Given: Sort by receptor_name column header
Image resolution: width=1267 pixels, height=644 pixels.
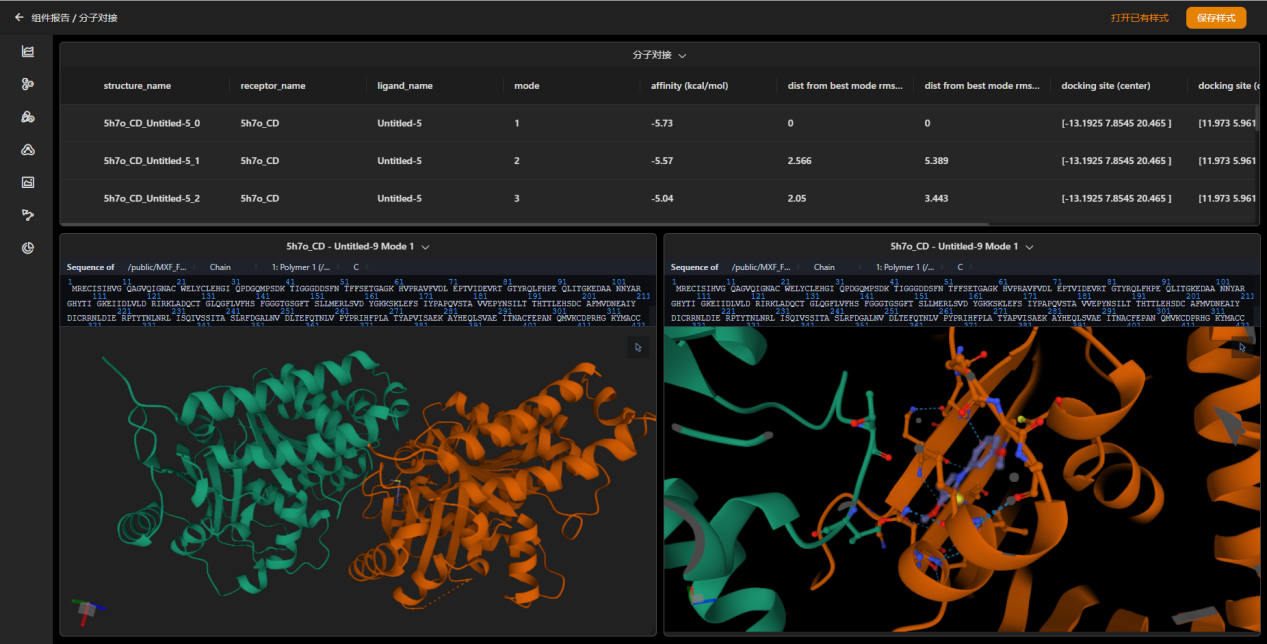Looking at the screenshot, I should [273, 86].
